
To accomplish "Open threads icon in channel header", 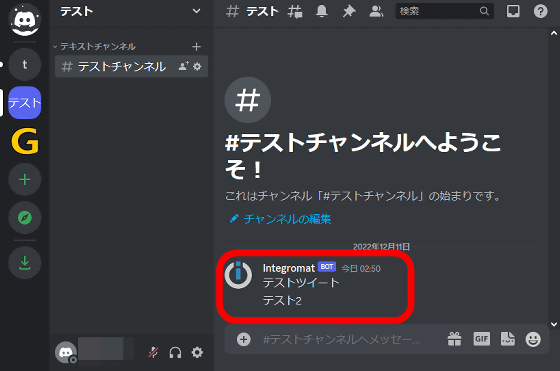I will point(295,11).
